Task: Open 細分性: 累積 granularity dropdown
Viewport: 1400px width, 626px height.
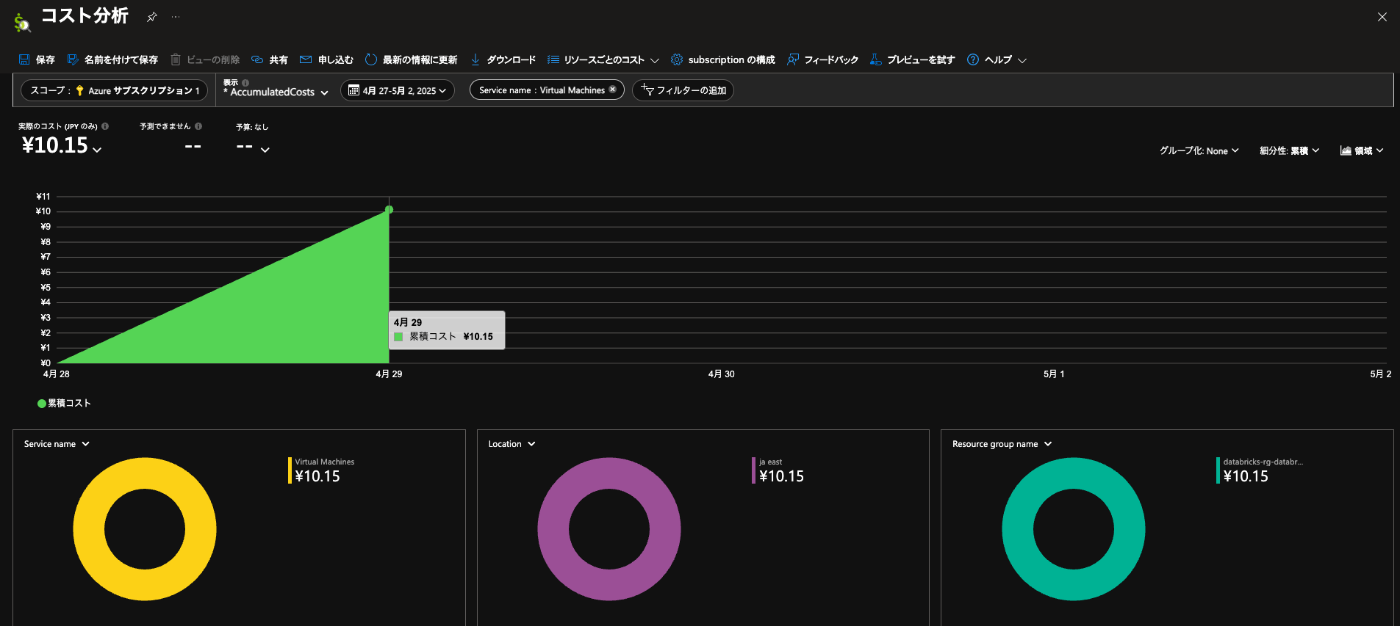Action: (1289, 150)
